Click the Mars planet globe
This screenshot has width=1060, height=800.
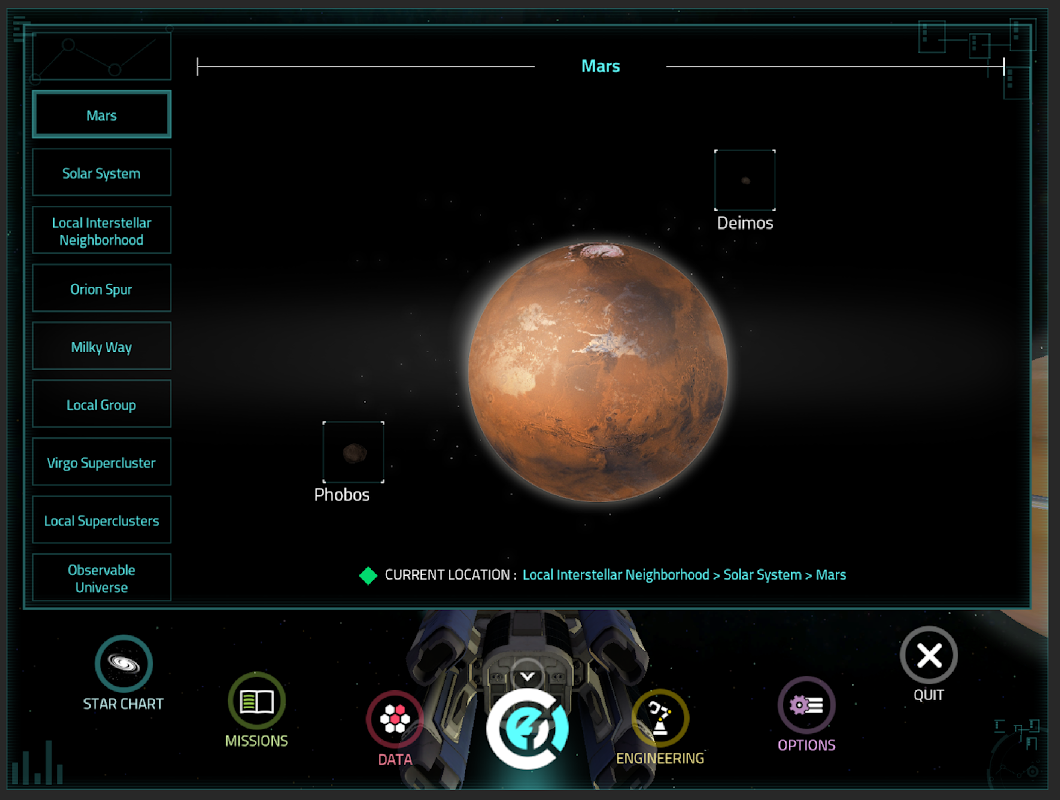coord(598,373)
